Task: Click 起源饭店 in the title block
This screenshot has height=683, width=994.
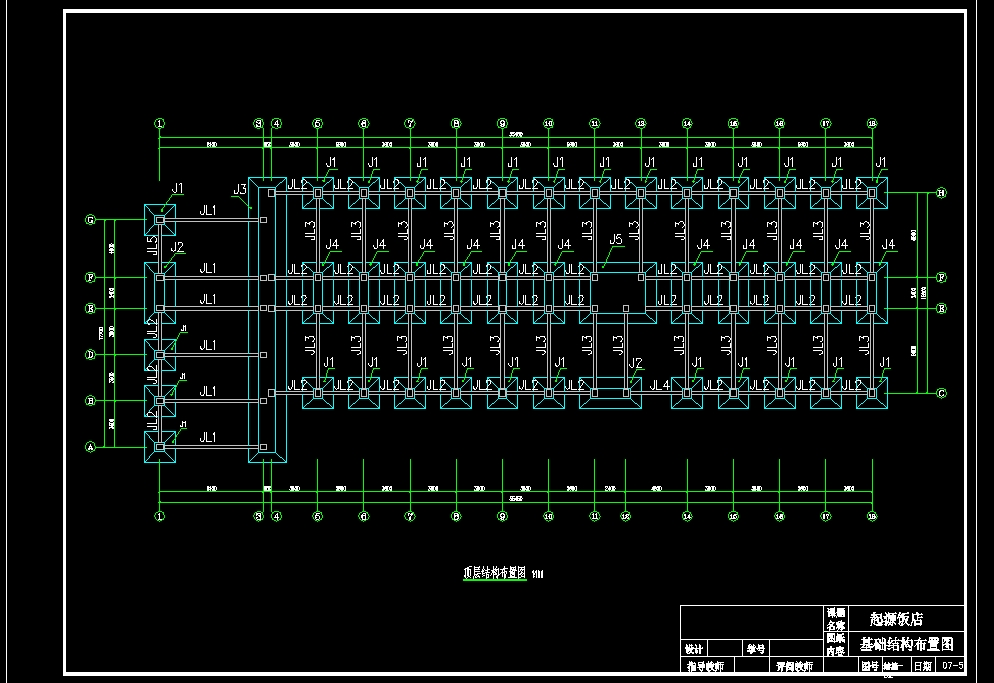Action: tap(896, 619)
